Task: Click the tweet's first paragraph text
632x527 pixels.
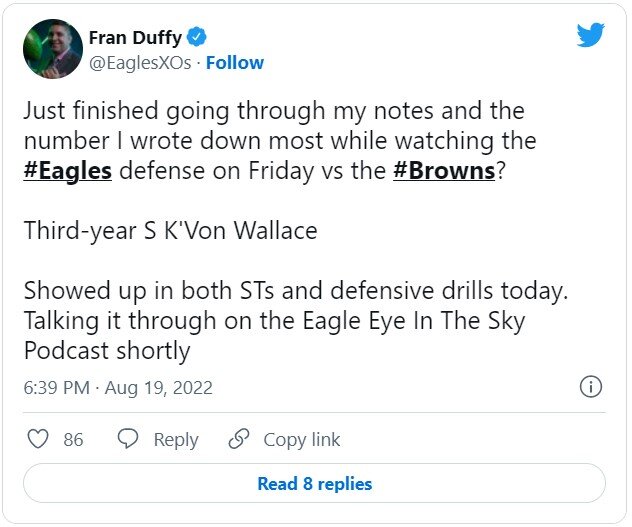Action: click(280, 140)
